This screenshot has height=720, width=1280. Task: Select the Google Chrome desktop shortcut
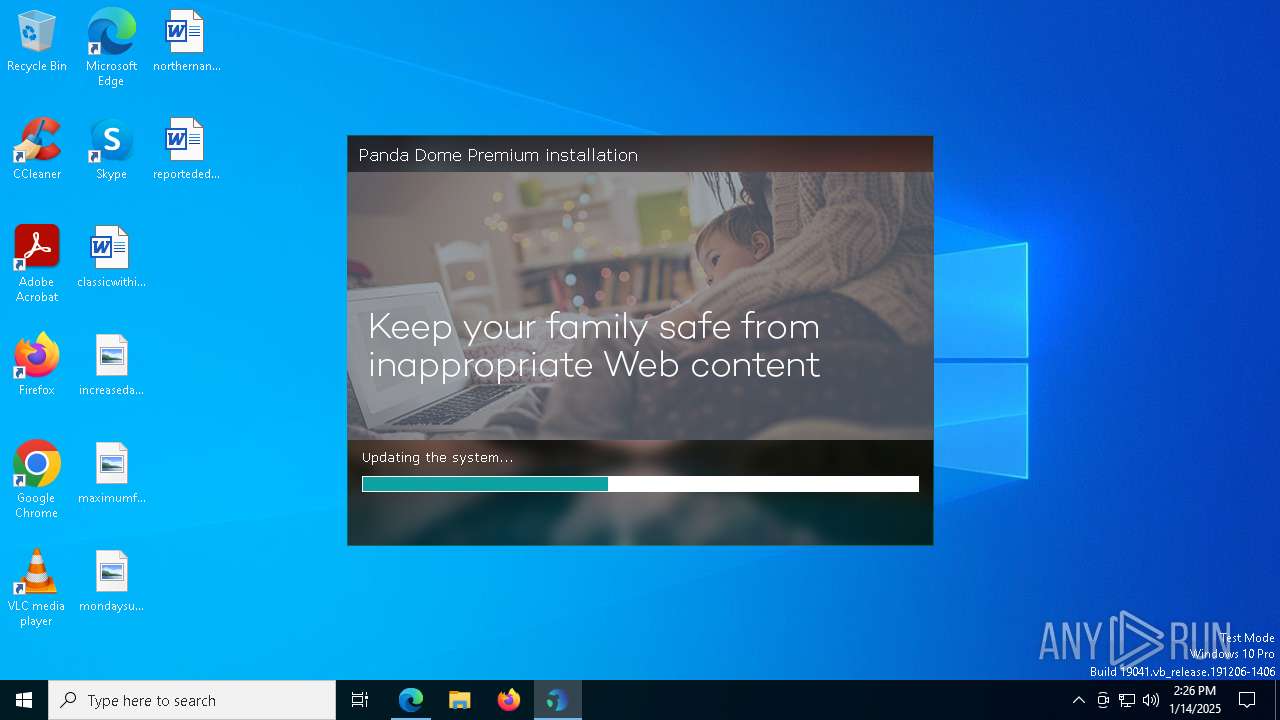[x=37, y=480]
